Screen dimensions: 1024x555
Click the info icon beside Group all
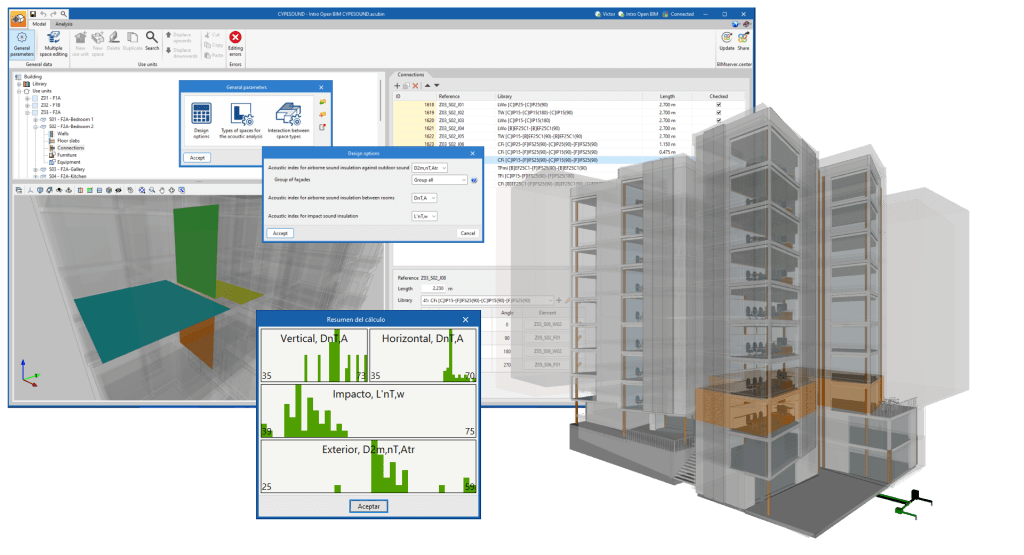pos(474,180)
